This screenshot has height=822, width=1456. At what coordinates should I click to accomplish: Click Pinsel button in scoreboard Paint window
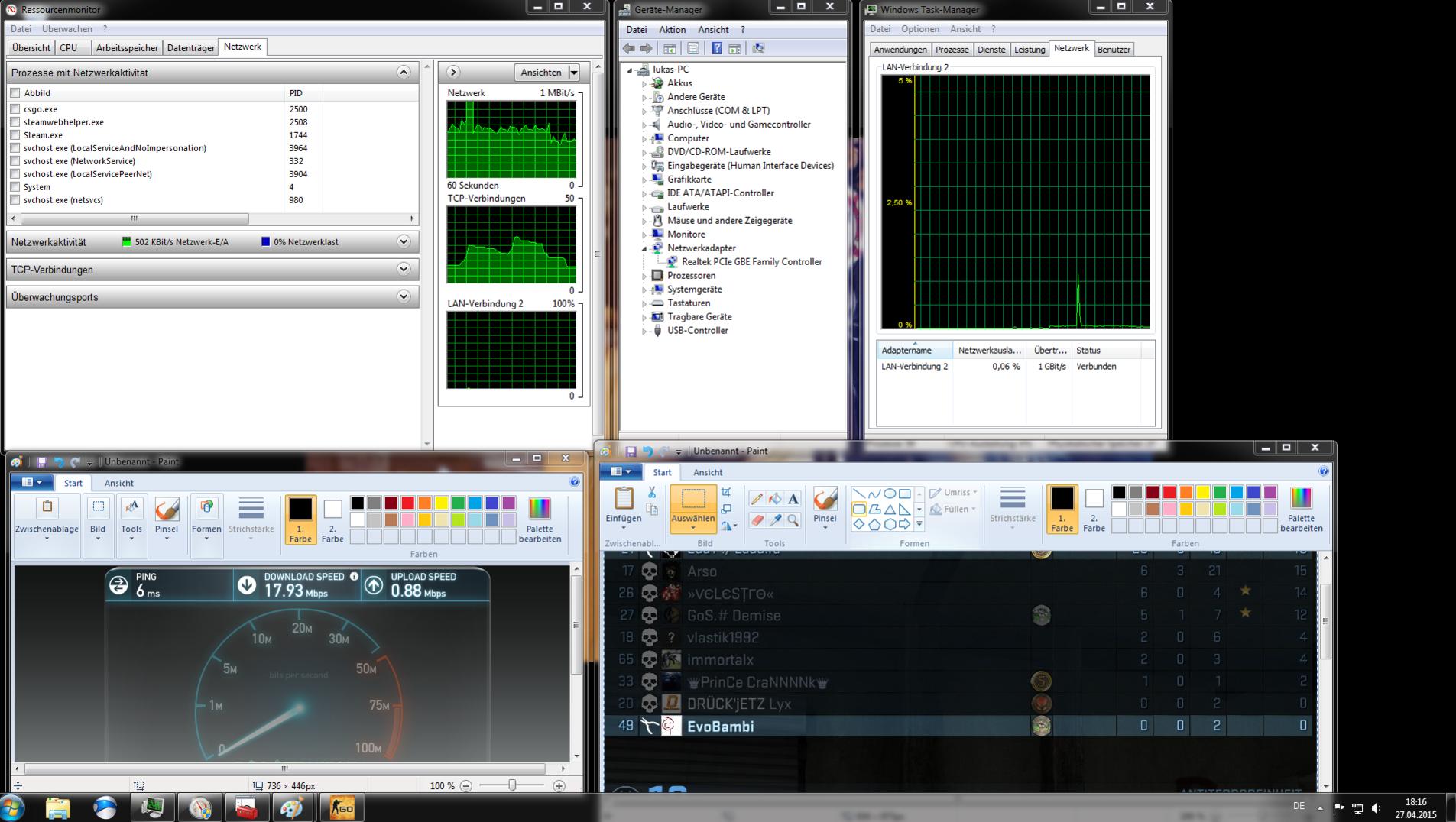(825, 509)
